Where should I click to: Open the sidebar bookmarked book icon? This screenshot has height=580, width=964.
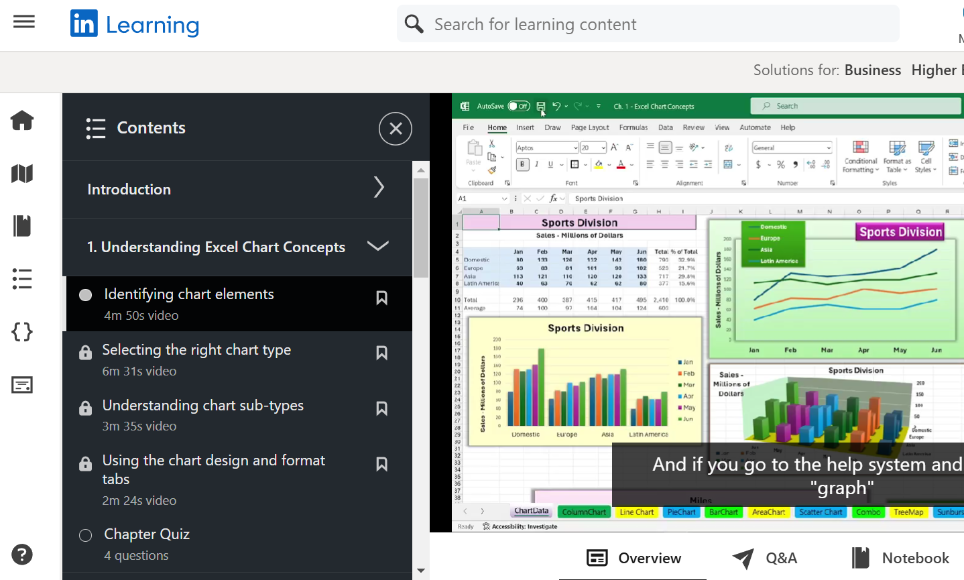coord(22,226)
